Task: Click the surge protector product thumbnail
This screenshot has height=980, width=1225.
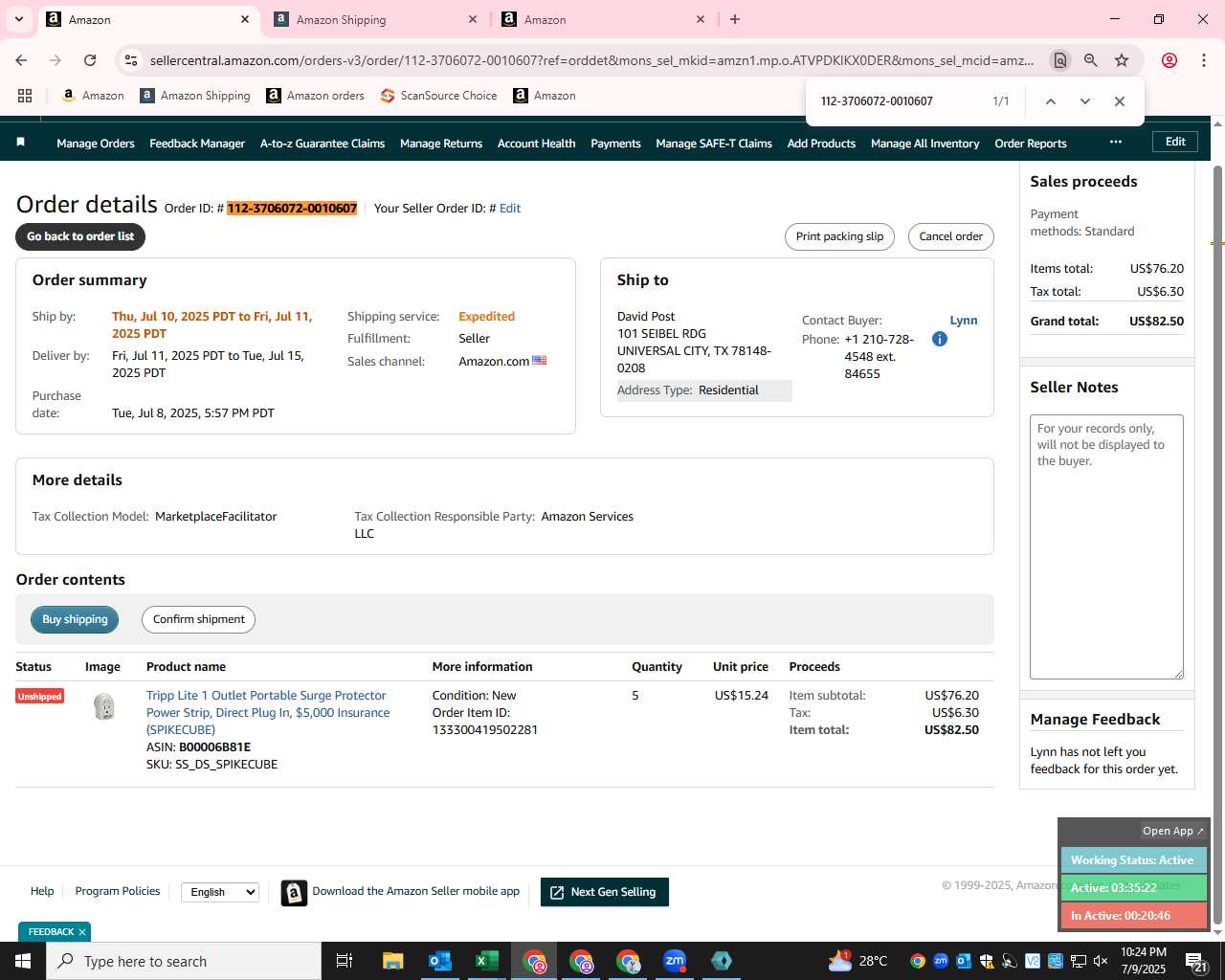Action: click(x=104, y=707)
